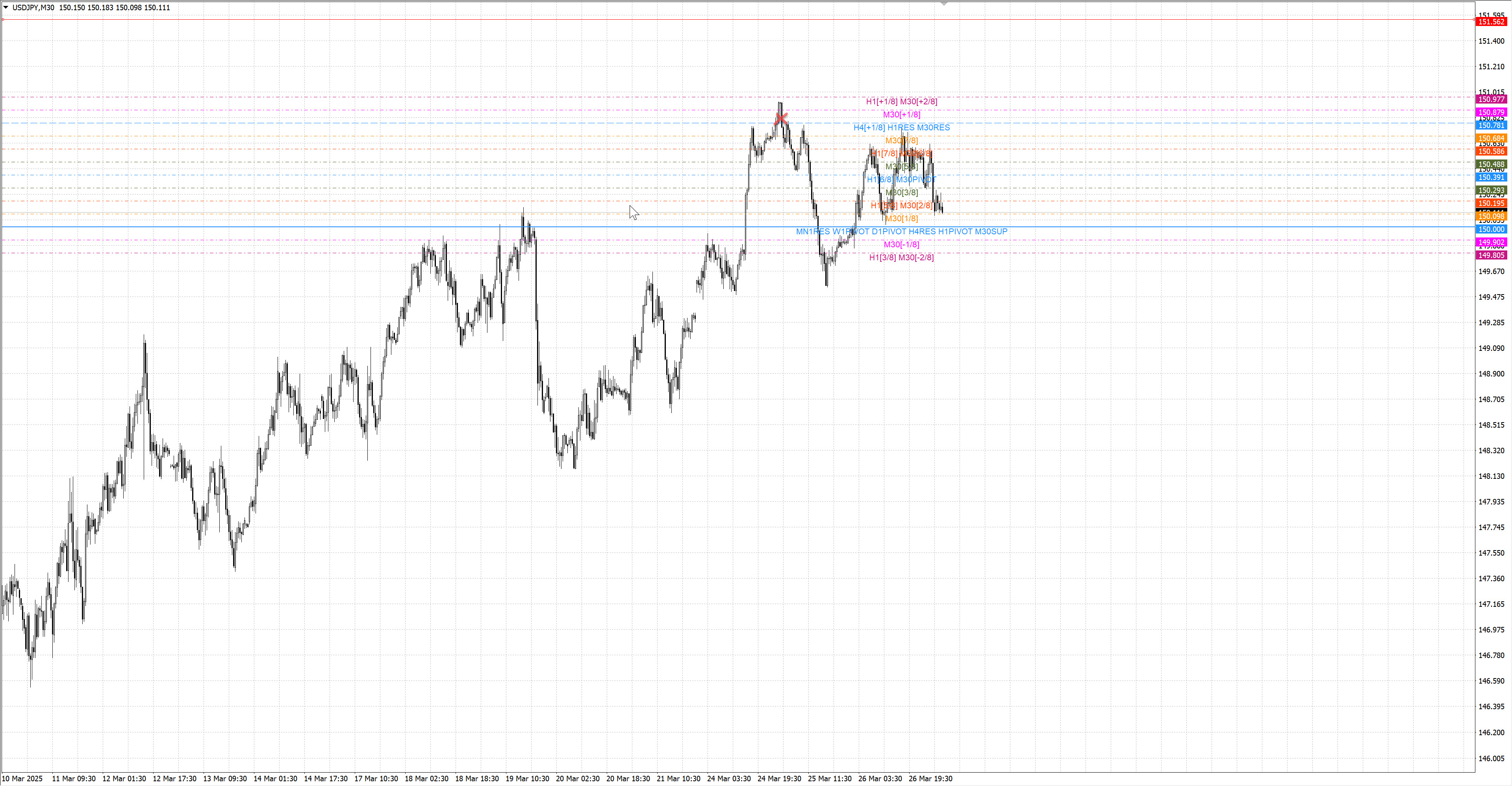Select the M30[+1/8] level label
Image resolution: width=1512 pixels, height=786 pixels.
(x=901, y=115)
